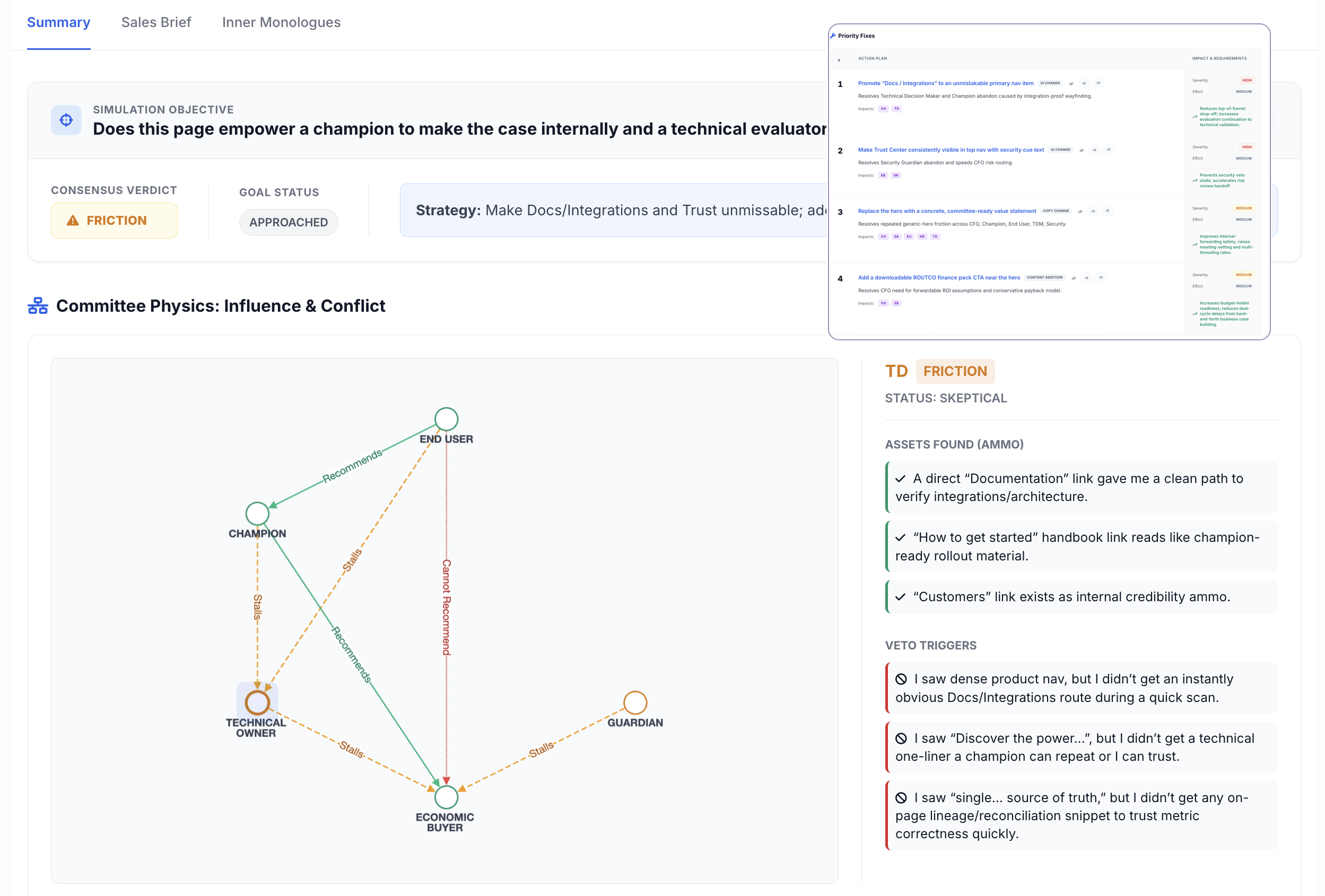Copy link for the ROI/TCO finance pack fix
Viewport: 1325px width, 896px height.
point(1074,278)
